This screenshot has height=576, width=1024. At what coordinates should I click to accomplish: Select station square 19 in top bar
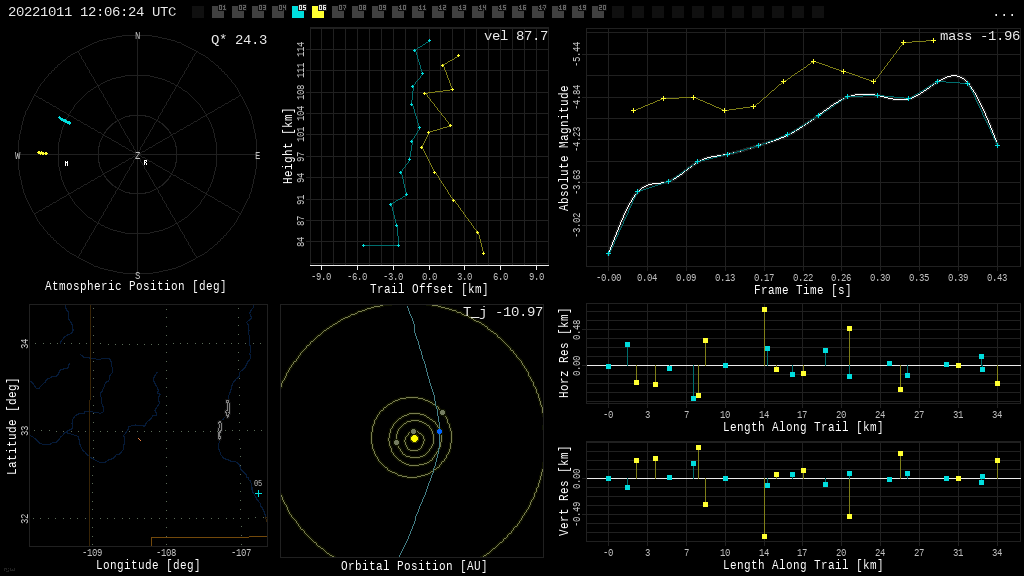coord(578,12)
